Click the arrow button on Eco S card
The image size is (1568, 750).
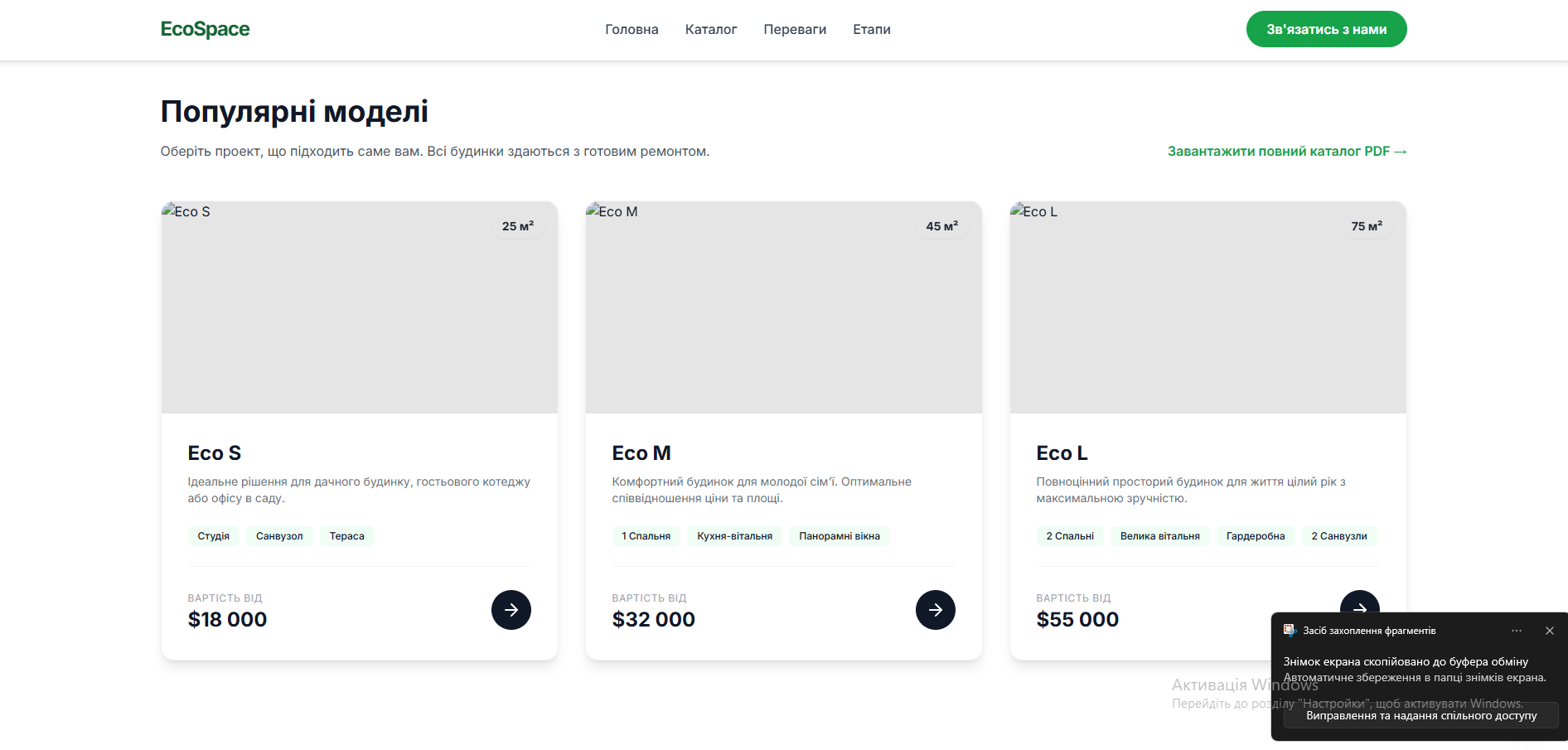click(511, 610)
